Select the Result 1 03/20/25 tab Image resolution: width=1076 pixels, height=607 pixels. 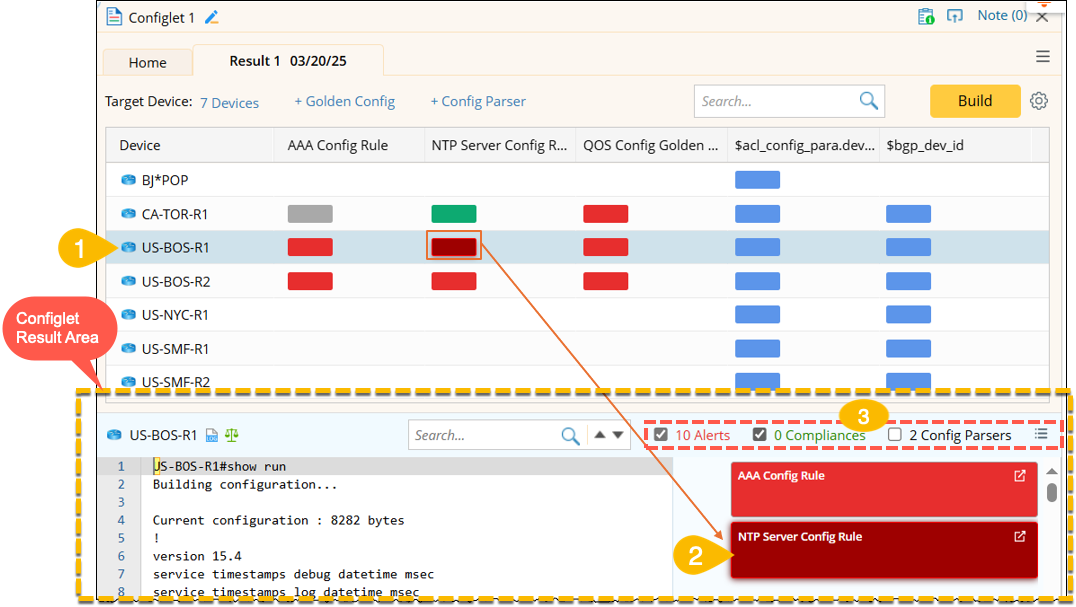tap(287, 61)
